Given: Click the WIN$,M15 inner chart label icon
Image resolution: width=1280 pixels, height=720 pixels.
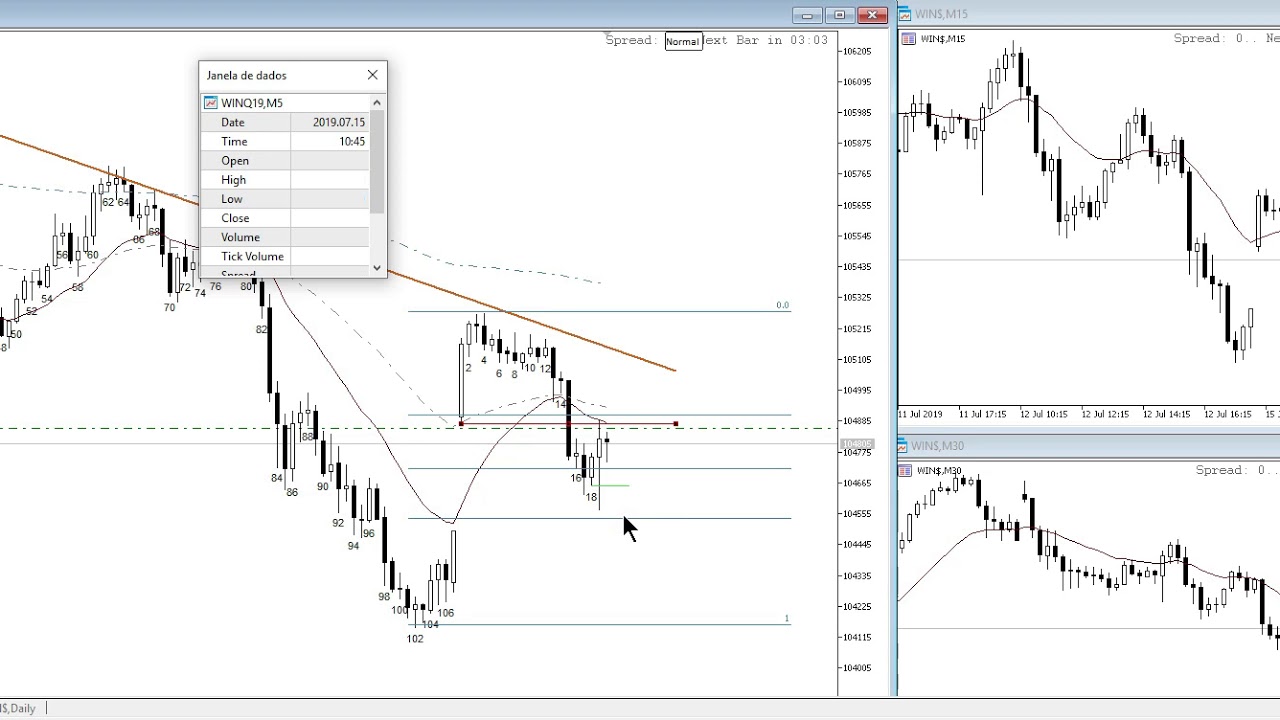Looking at the screenshot, I should (x=909, y=39).
